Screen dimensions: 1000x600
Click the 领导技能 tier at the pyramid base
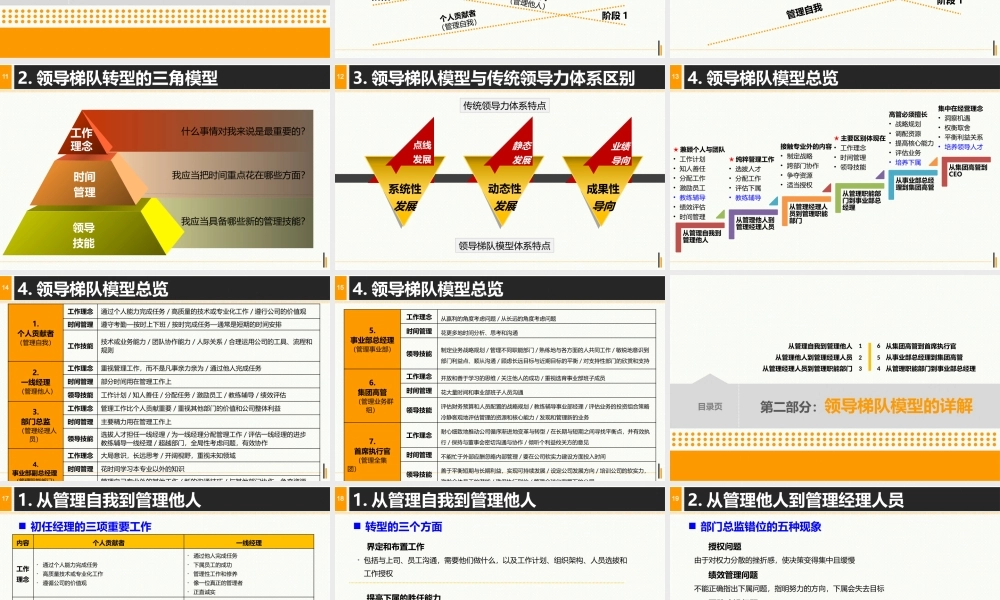(84, 235)
